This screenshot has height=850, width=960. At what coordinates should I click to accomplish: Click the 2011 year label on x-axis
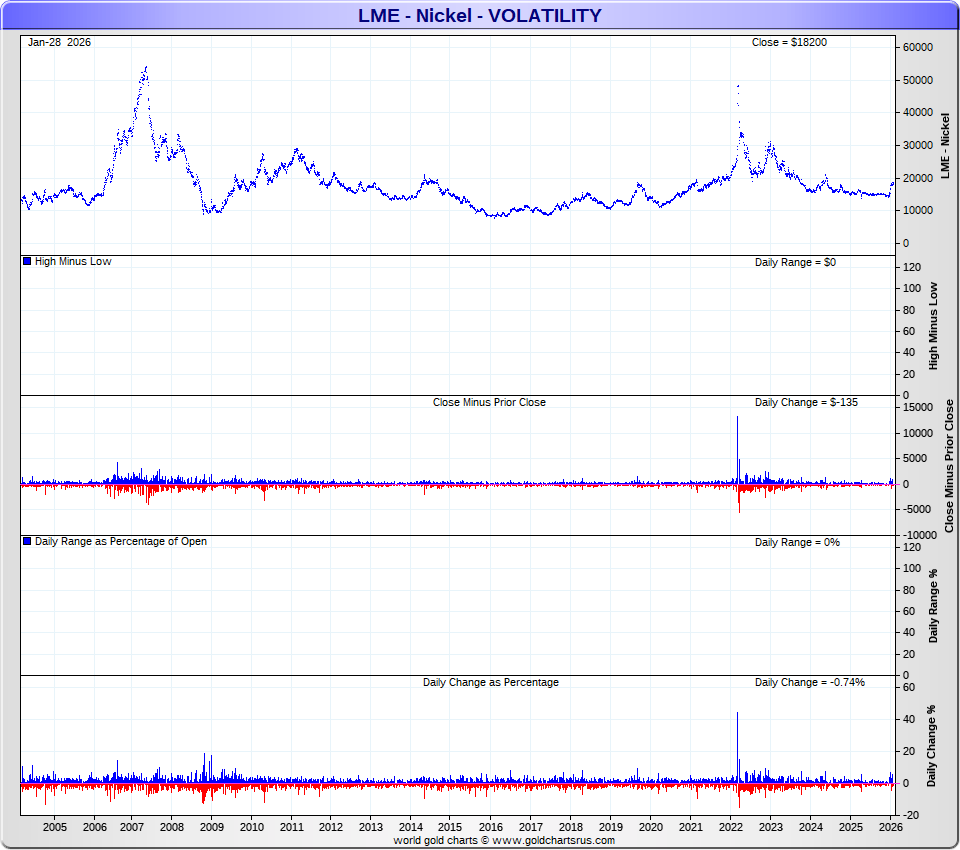click(292, 827)
